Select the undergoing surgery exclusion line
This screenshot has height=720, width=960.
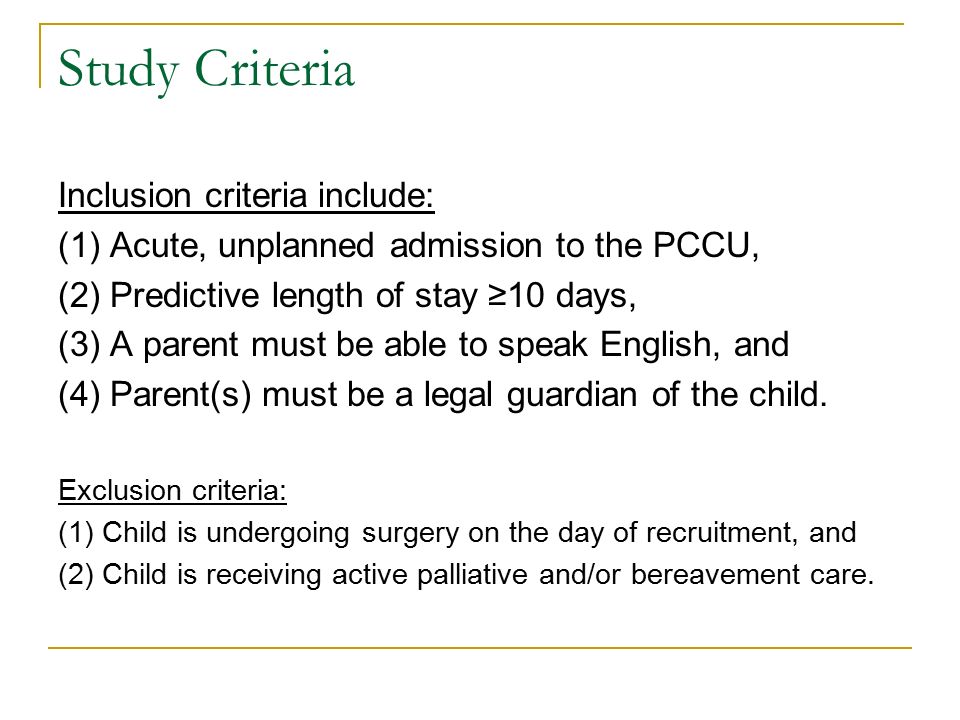[457, 533]
